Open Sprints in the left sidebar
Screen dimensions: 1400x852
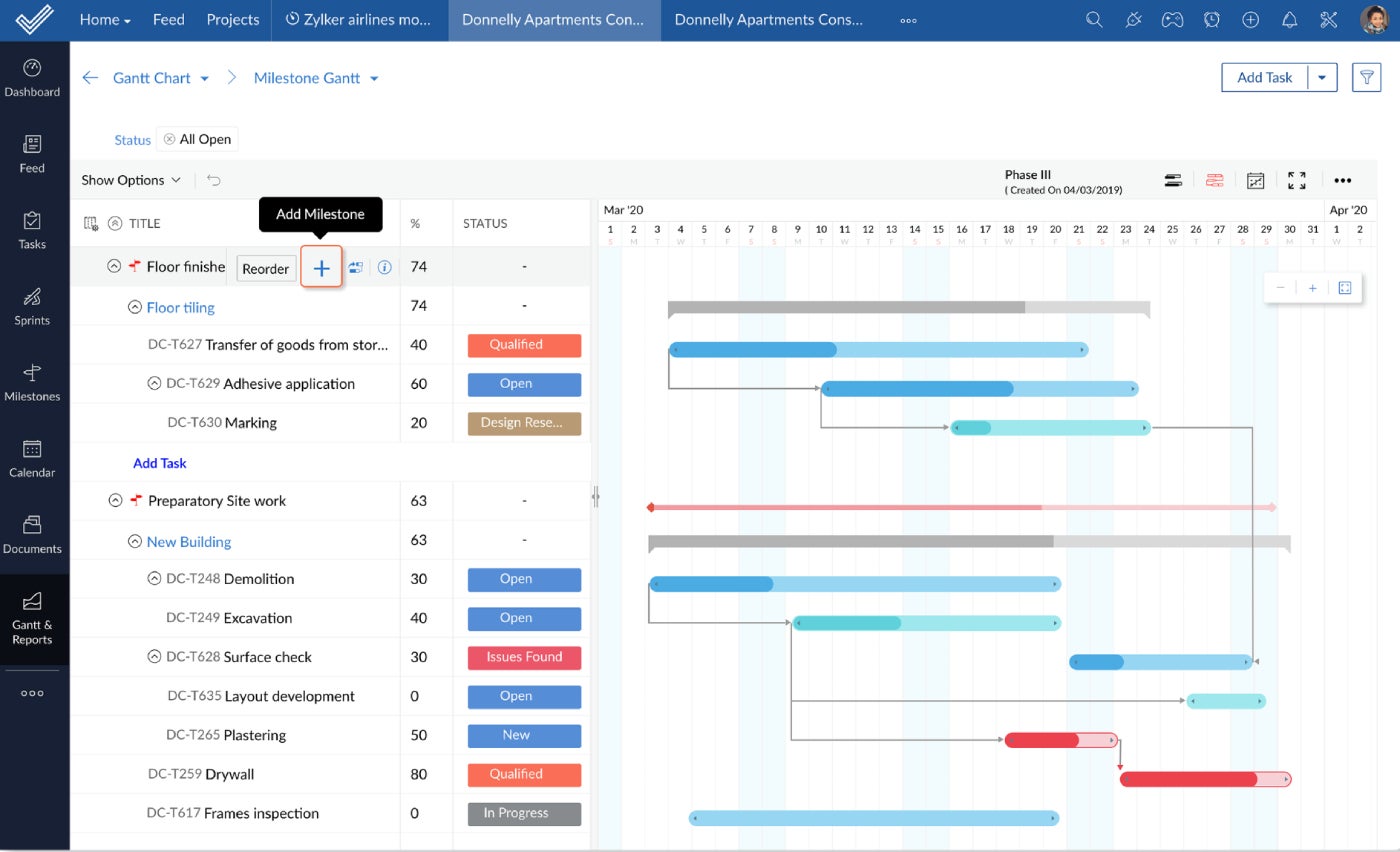(x=32, y=307)
